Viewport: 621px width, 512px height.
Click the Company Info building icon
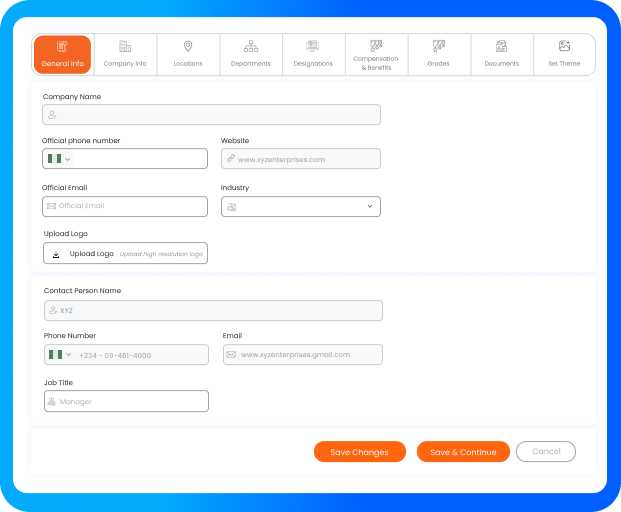click(x=125, y=46)
